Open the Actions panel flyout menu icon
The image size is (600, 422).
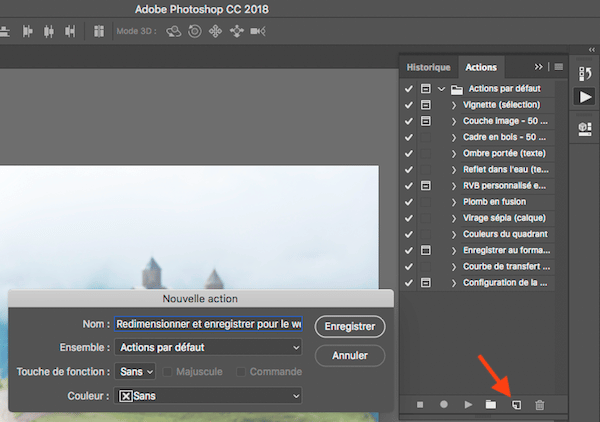559,67
